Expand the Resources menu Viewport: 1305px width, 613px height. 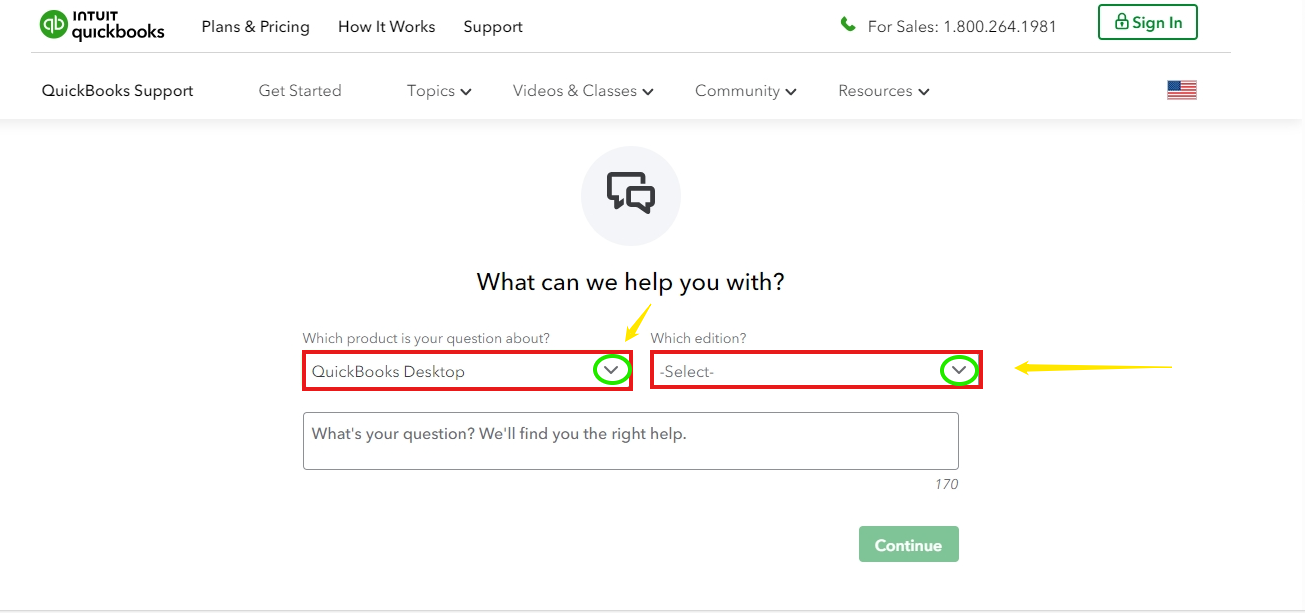pos(883,91)
